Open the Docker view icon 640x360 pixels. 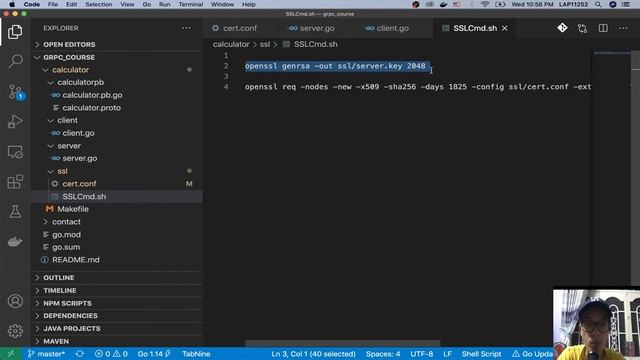click(x=15, y=242)
